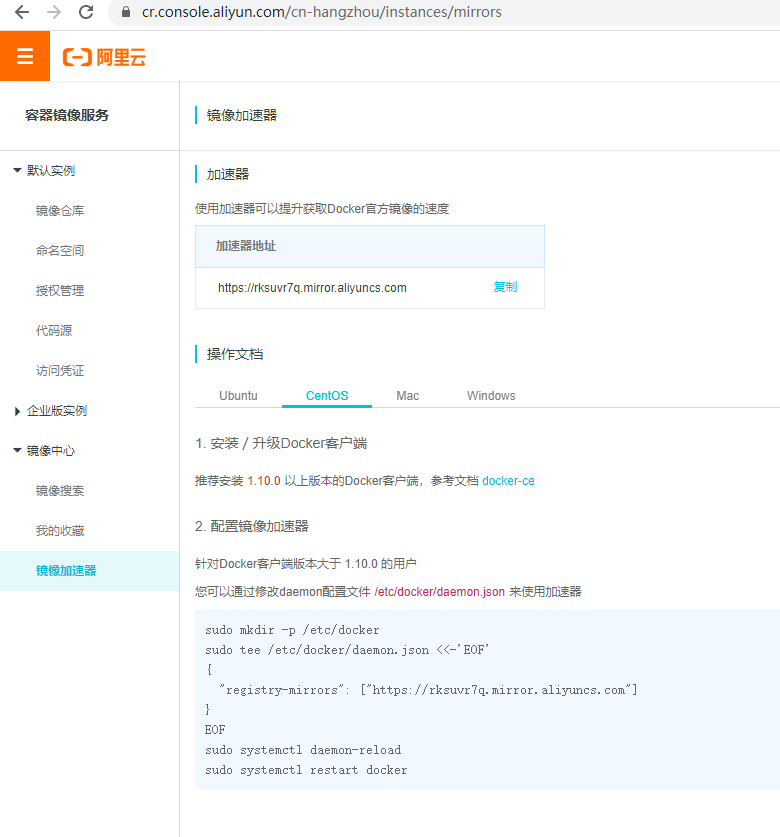Click the Aliyun 阿里云 logo
780x837 pixels.
point(104,57)
